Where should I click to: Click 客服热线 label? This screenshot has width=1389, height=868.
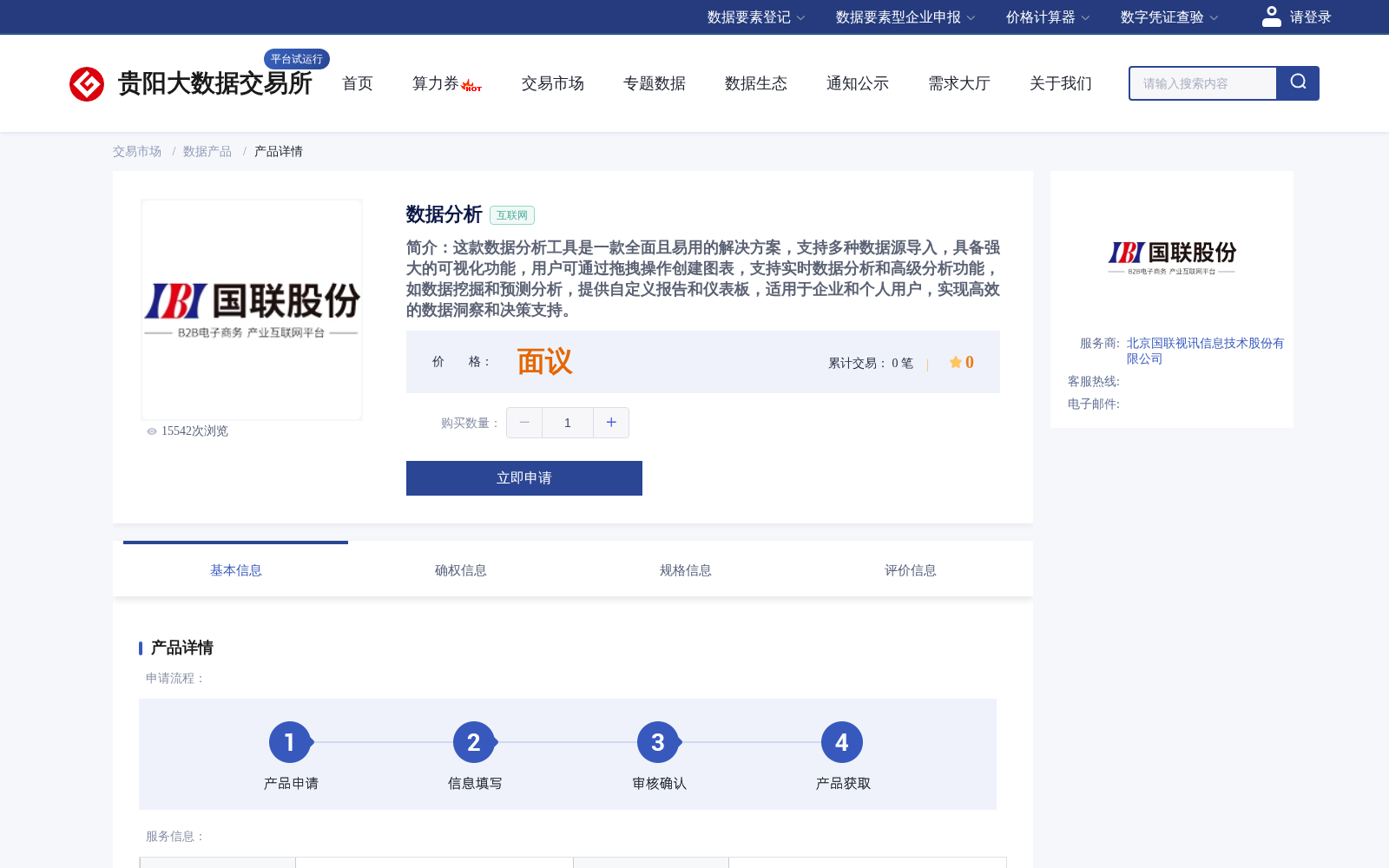click(1094, 381)
